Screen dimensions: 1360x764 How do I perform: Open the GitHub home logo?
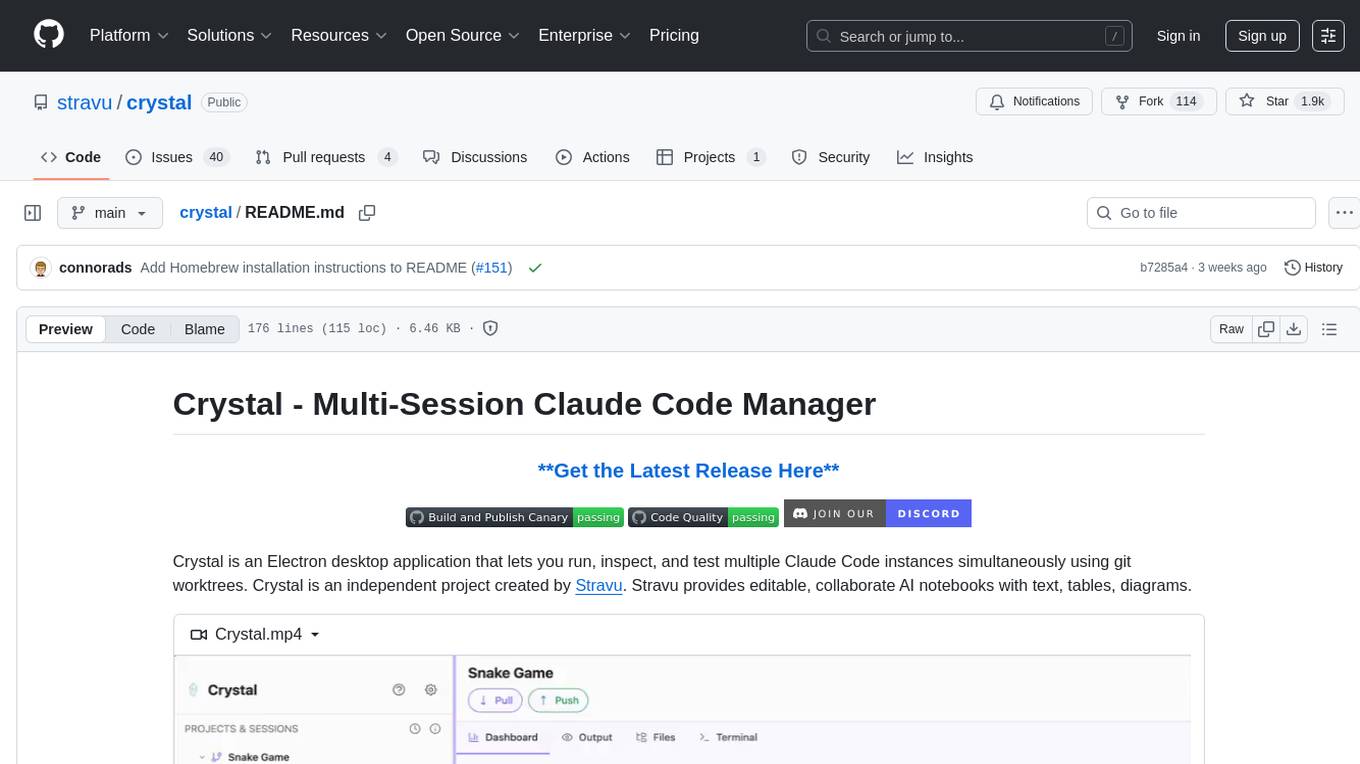click(x=49, y=35)
